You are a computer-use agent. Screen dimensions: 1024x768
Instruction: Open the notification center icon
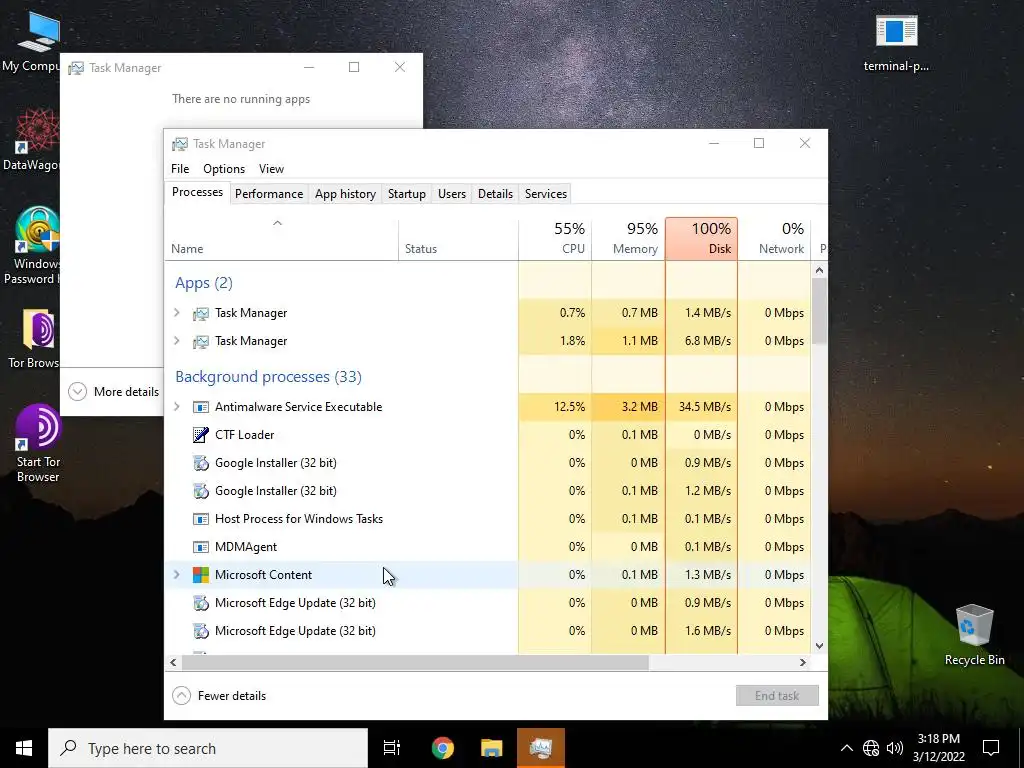coord(991,748)
